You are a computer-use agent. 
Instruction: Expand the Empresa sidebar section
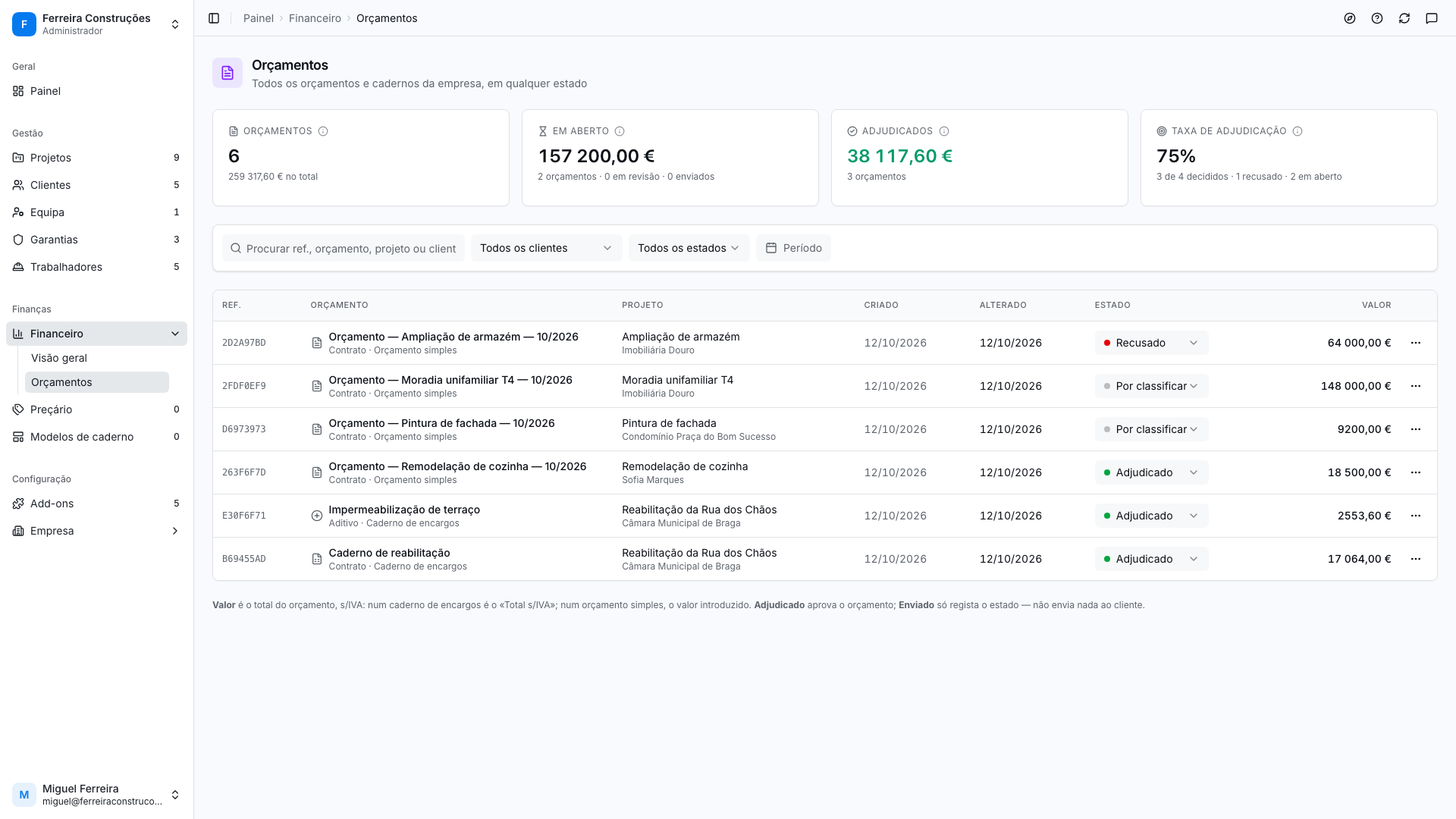point(96,531)
